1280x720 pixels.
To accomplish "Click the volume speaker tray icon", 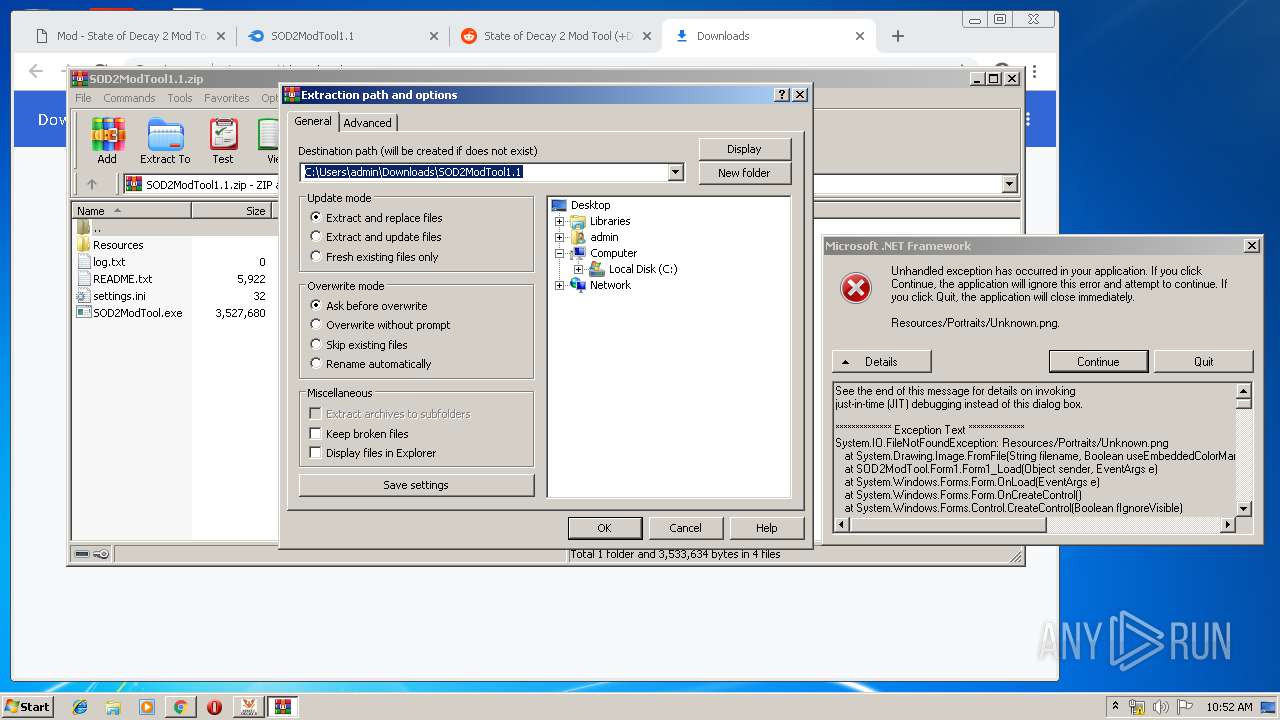I will pyautogui.click(x=1162, y=707).
